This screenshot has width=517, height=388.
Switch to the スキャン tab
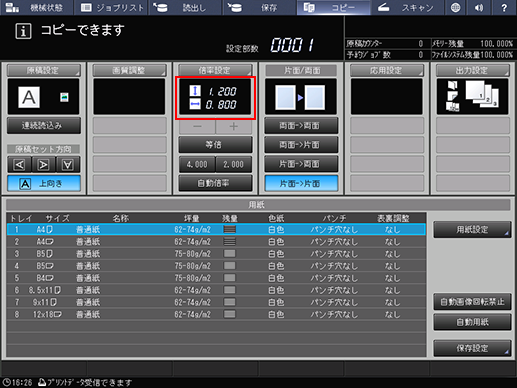[408, 7]
